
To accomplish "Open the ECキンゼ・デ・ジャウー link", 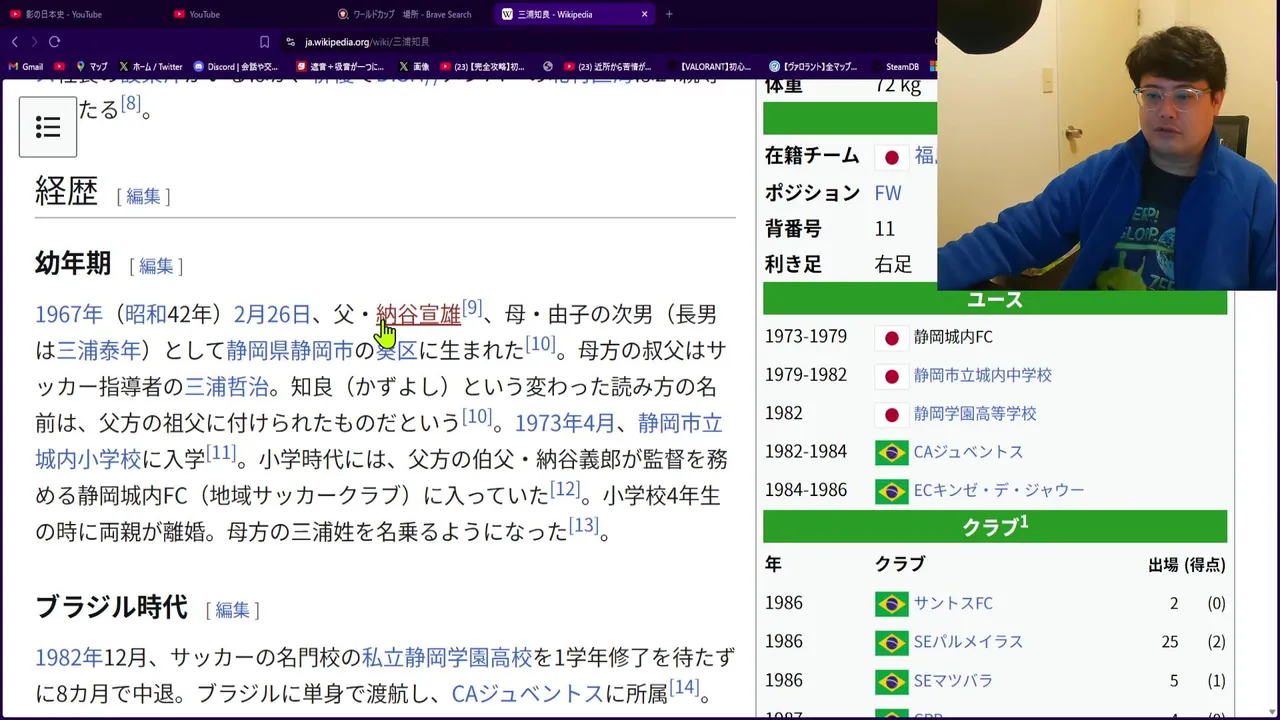I will coord(999,490).
